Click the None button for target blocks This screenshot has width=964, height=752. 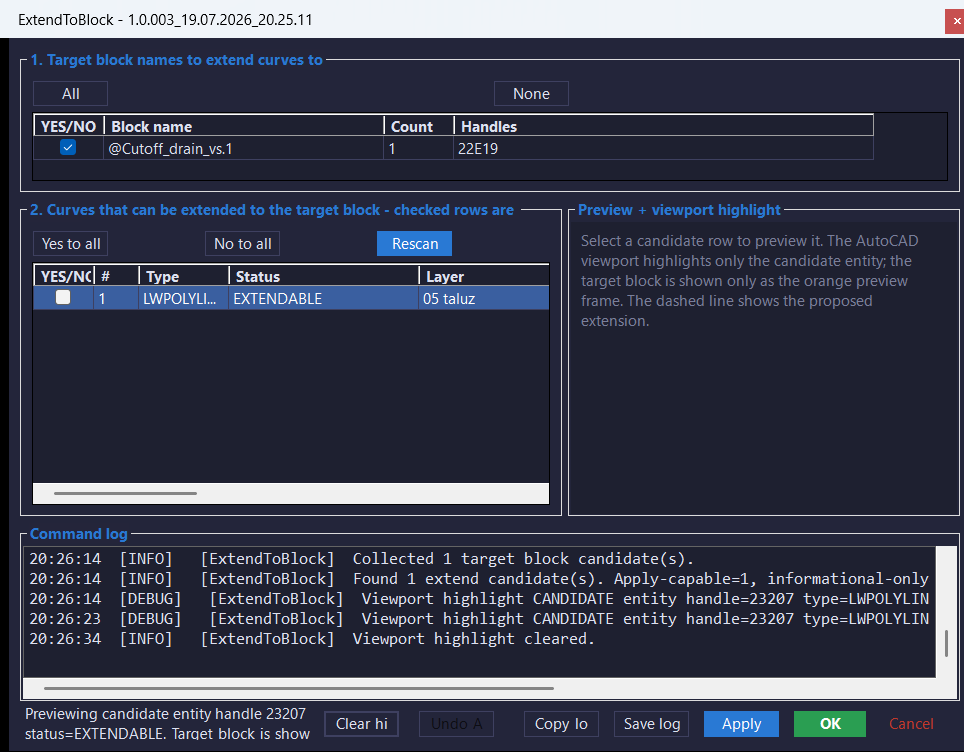[x=531, y=93]
